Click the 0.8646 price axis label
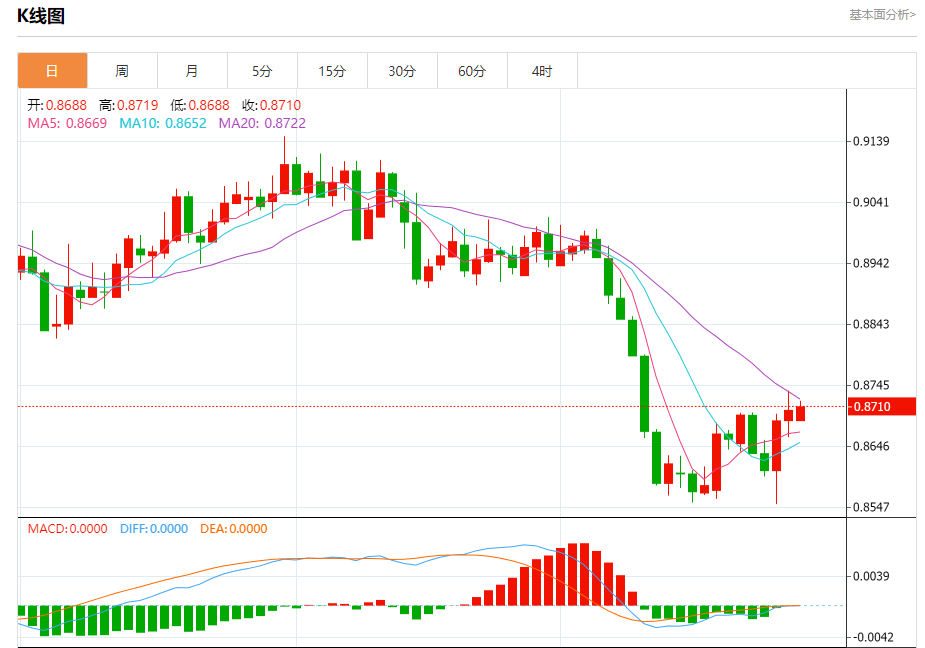 pos(871,446)
